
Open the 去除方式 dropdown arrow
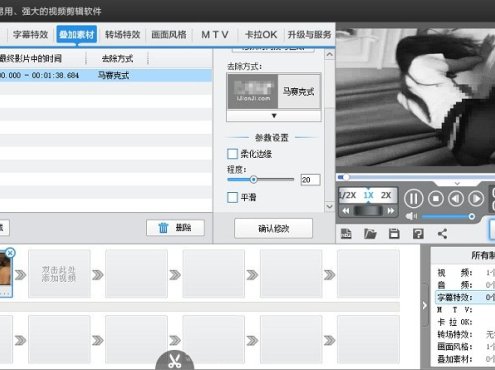coord(274,116)
